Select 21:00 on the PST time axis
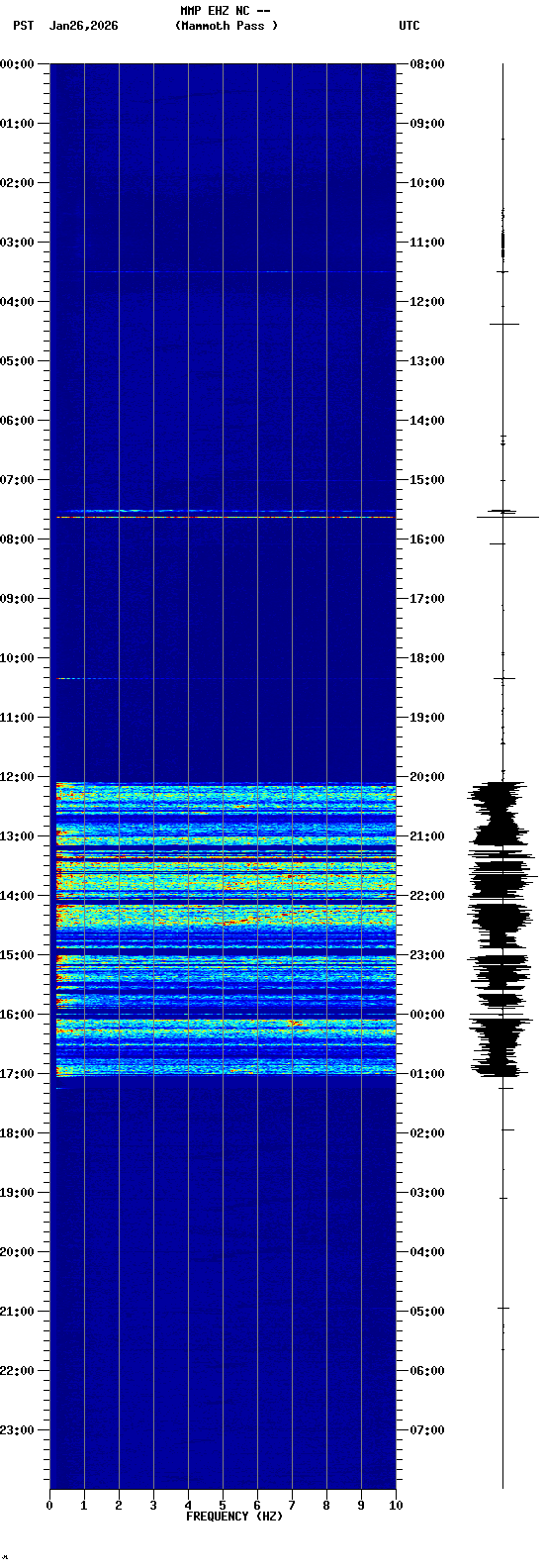The width and height of the screenshot is (546, 1568). click(17, 1312)
